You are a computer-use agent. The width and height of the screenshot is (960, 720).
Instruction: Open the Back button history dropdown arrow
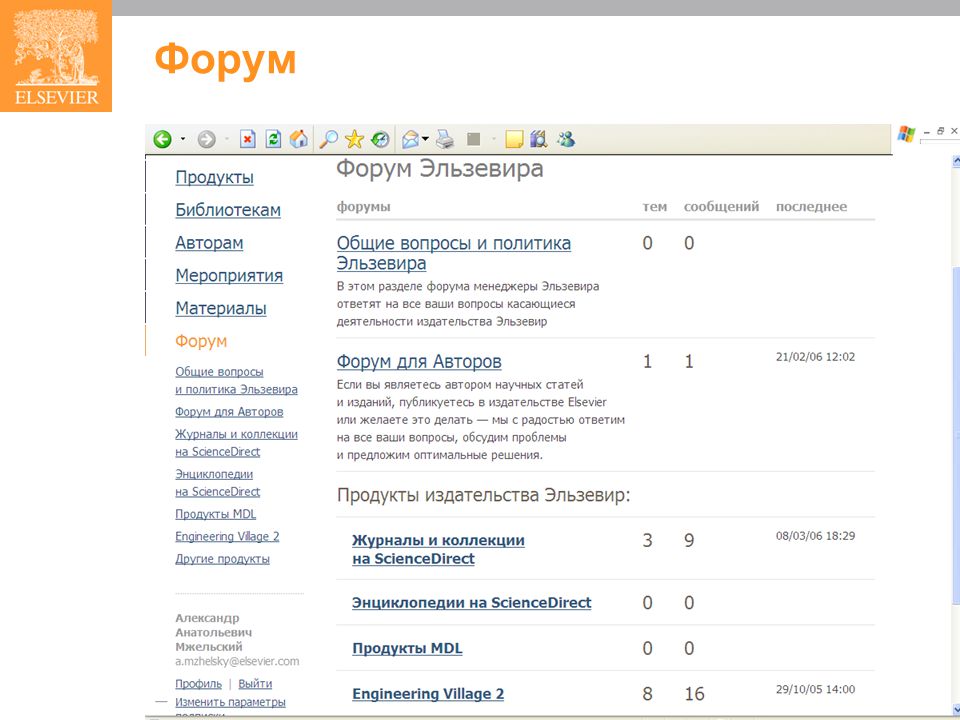point(182,140)
